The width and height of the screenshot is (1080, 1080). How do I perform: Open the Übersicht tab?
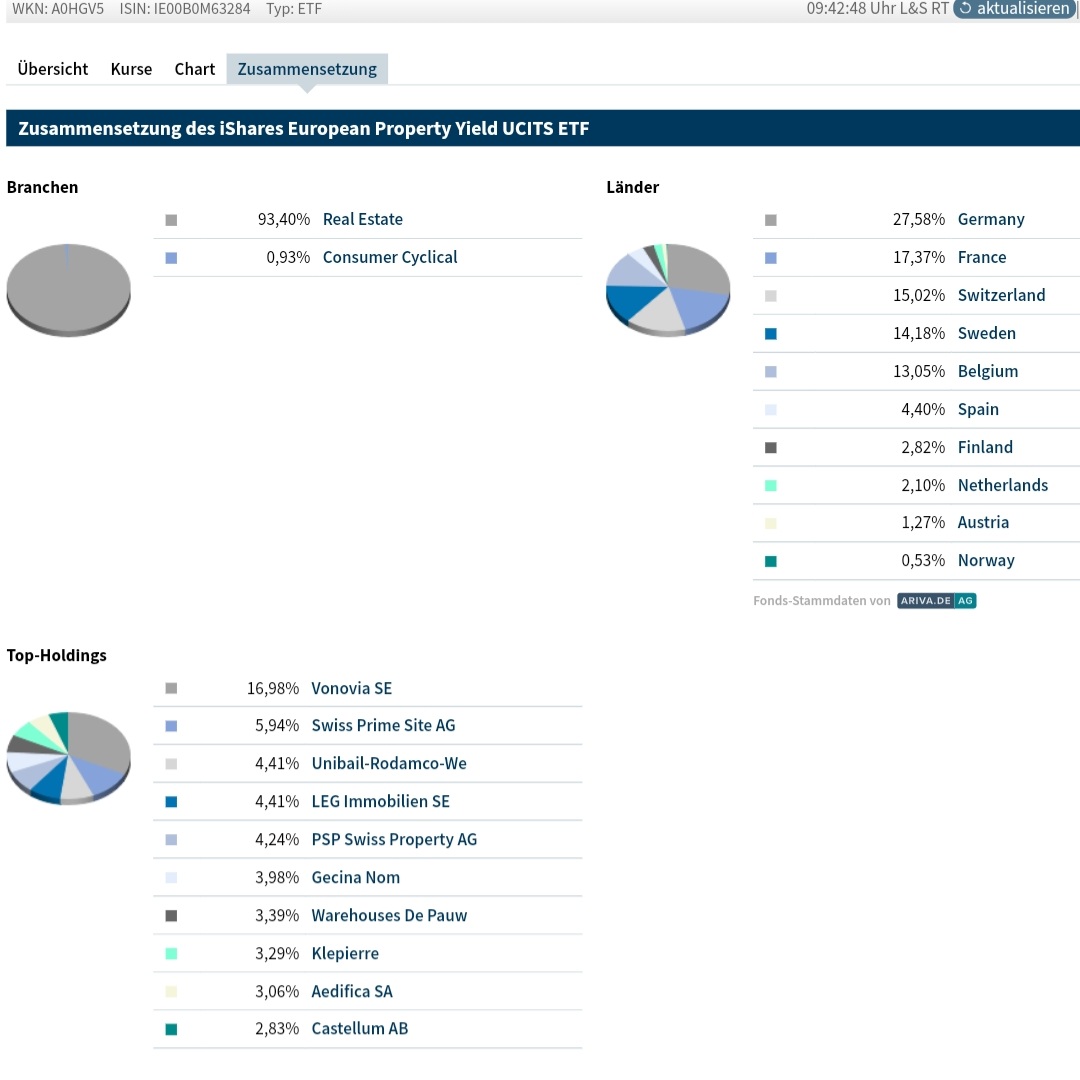[53, 69]
